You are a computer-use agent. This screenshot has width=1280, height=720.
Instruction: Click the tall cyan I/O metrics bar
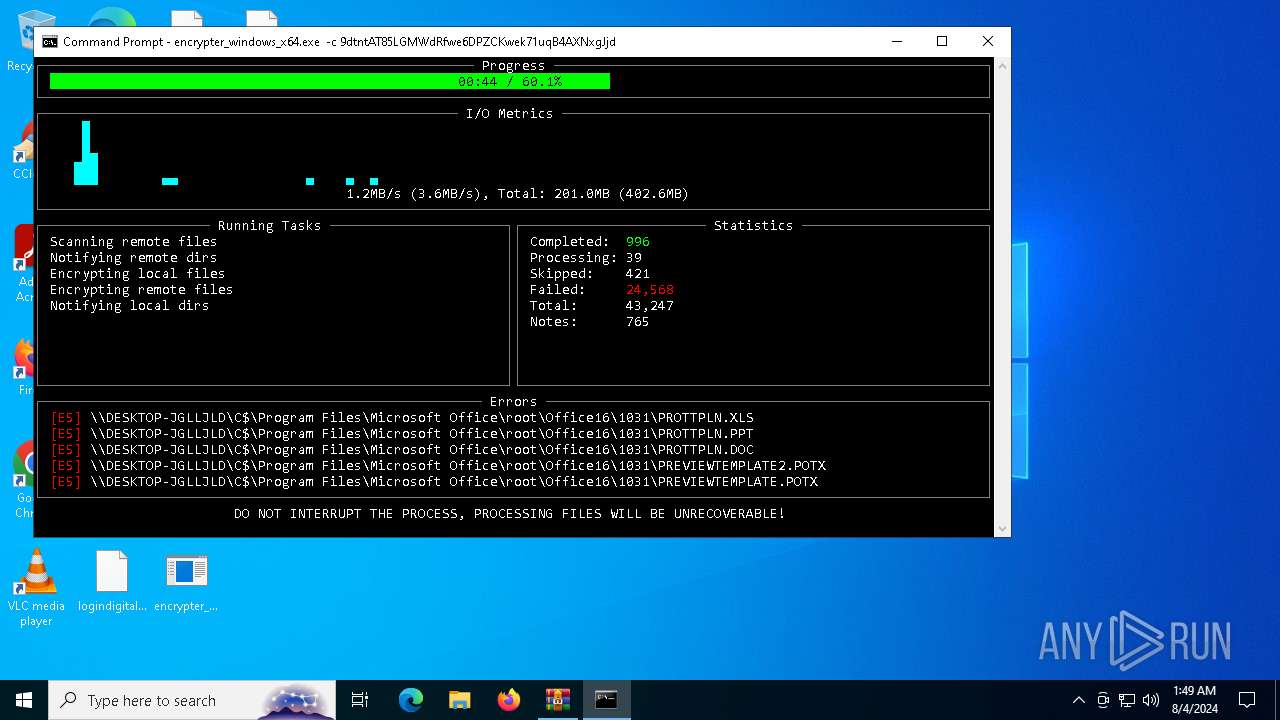86,153
